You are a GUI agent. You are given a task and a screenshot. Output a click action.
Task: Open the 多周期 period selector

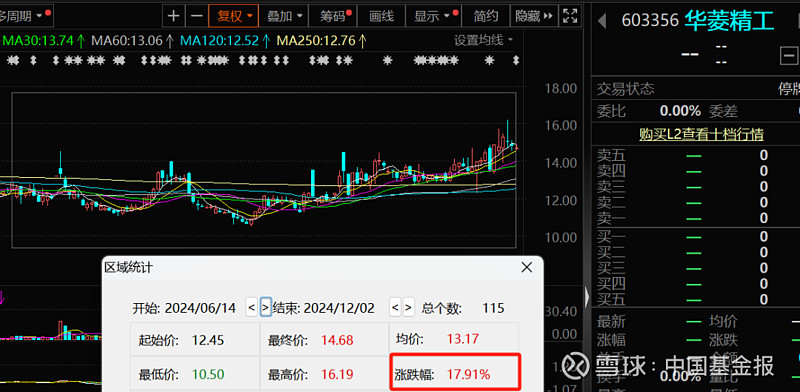(24, 16)
